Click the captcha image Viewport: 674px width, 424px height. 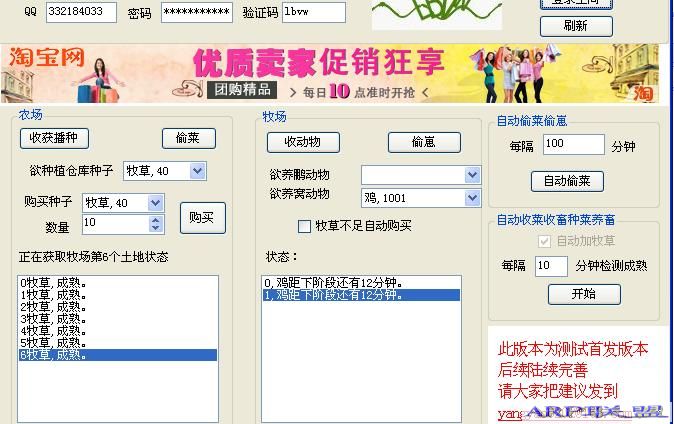pos(436,14)
